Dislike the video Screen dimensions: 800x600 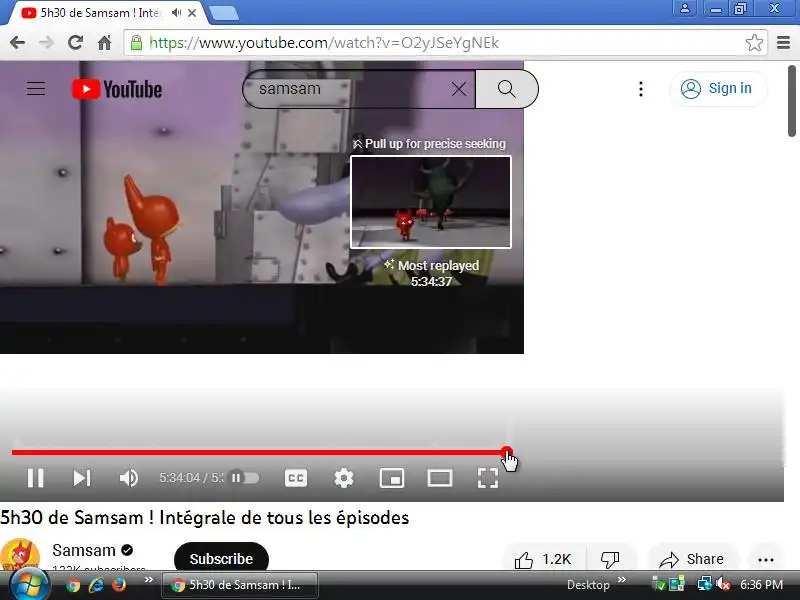[610, 559]
